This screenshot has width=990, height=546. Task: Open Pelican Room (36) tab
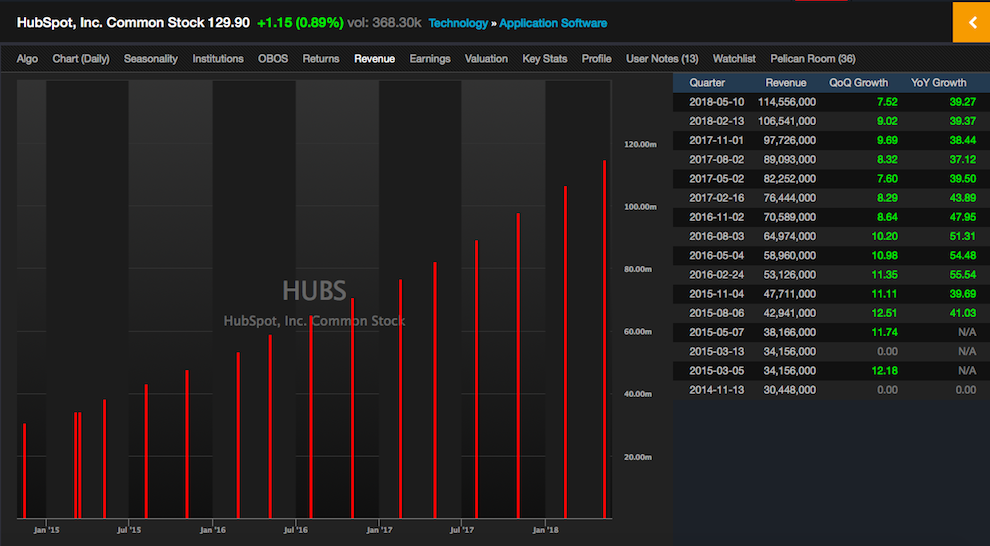813,59
